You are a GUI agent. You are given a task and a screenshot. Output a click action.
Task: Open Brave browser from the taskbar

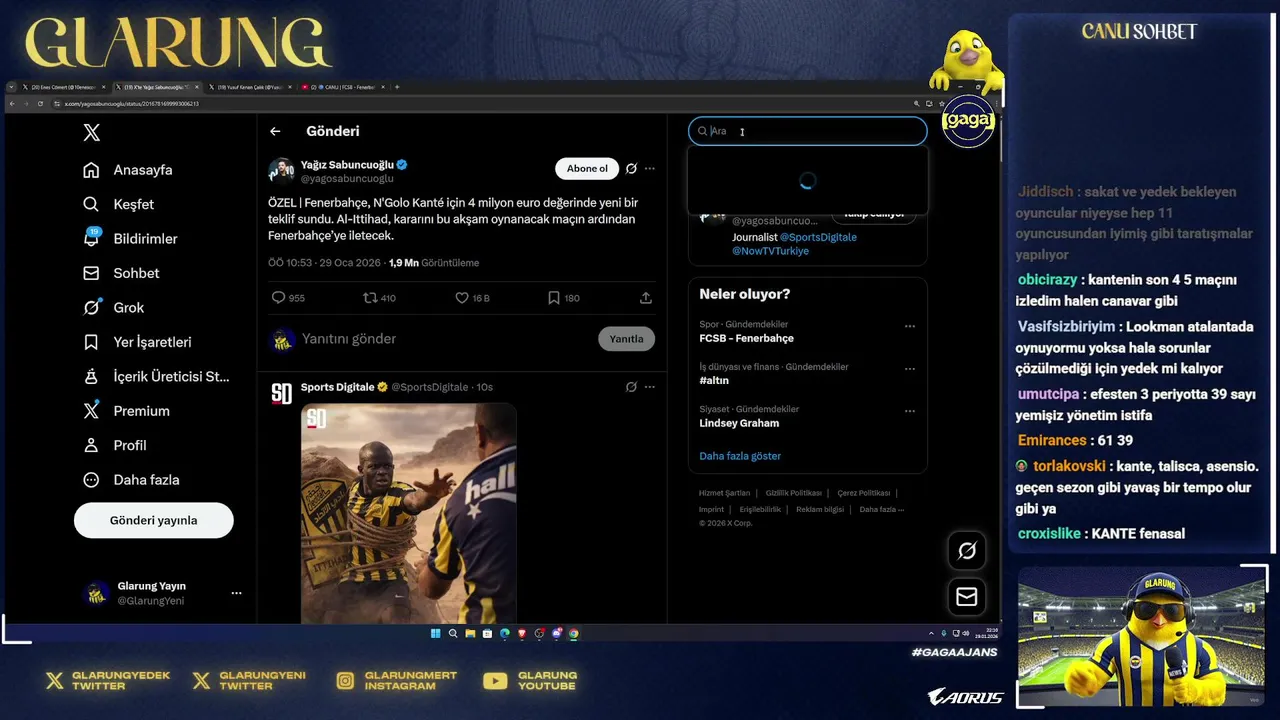point(522,633)
